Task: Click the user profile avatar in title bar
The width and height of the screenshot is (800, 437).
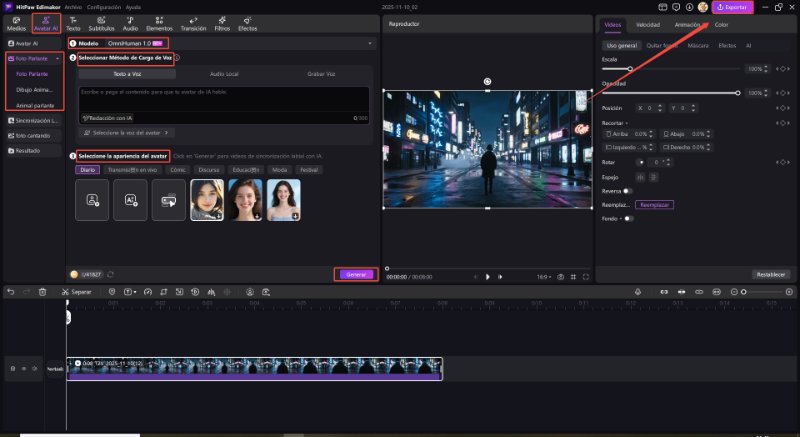Action: (703, 7)
